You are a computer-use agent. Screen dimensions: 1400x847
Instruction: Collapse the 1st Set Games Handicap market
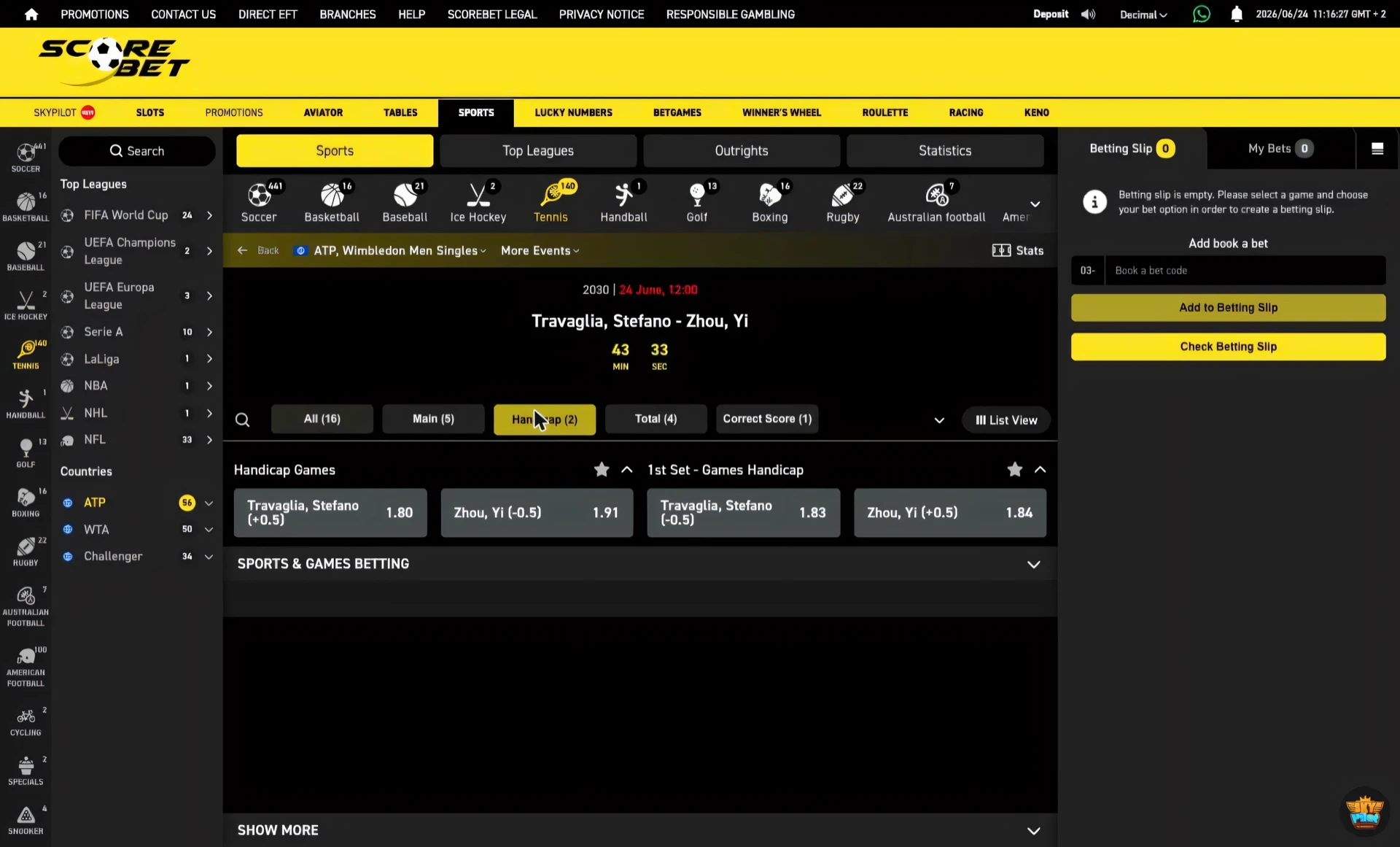pyautogui.click(x=1040, y=470)
